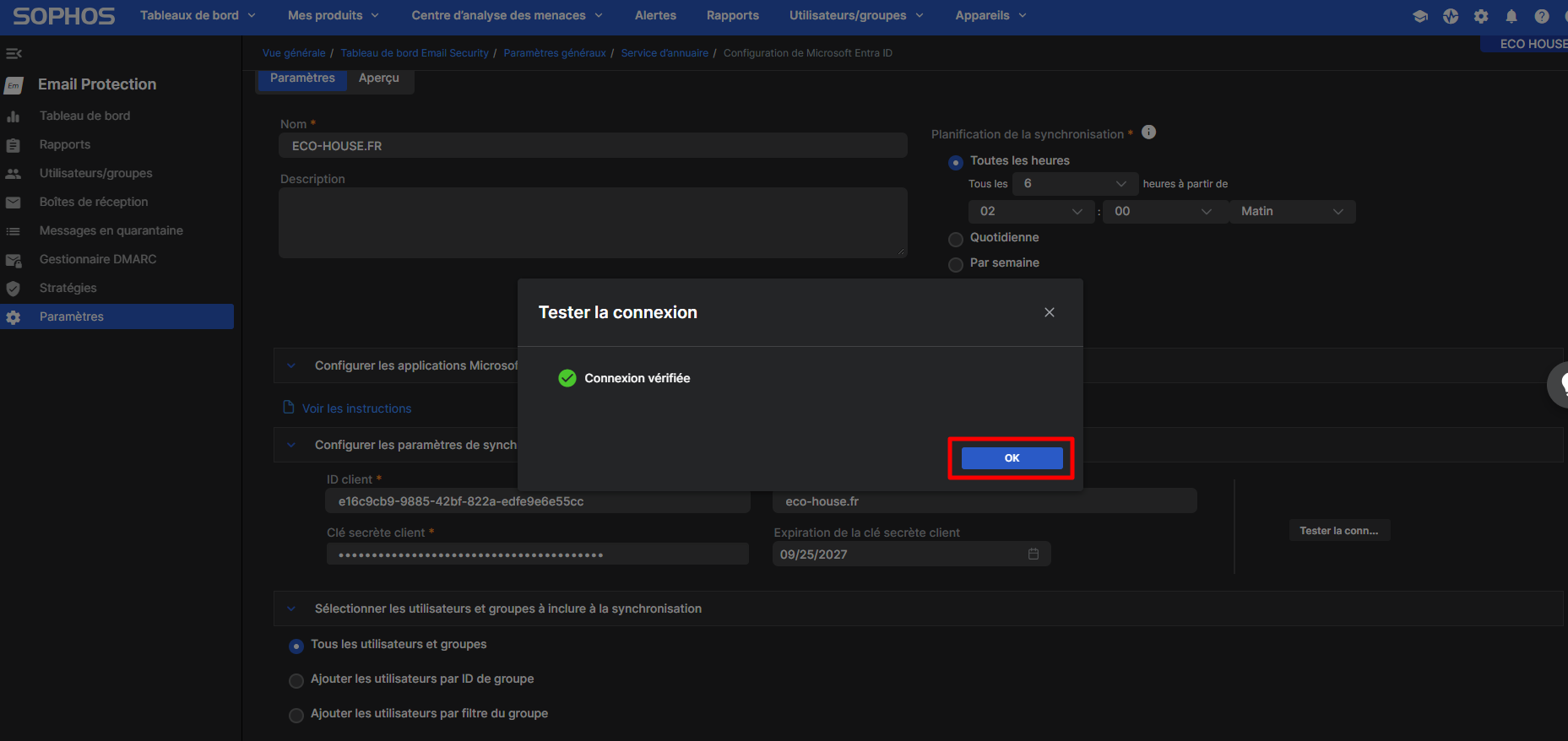Click the eco-house.fr domain field
1568x741 pixels.
pyautogui.click(x=985, y=501)
